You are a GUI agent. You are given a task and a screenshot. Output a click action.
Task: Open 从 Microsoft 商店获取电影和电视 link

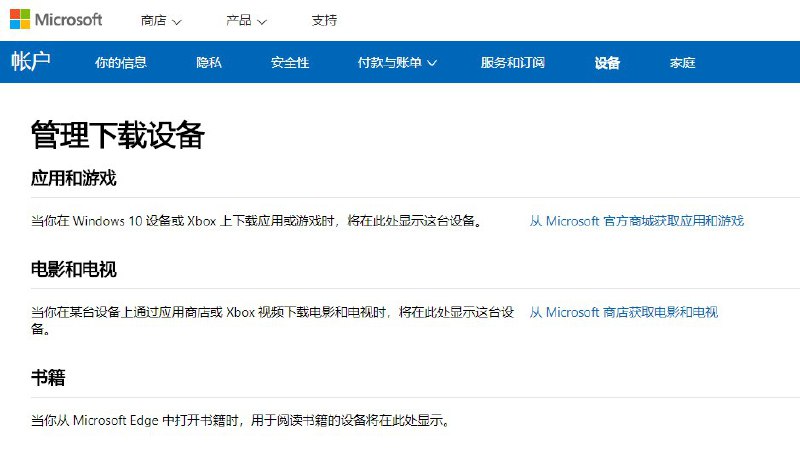pos(623,312)
